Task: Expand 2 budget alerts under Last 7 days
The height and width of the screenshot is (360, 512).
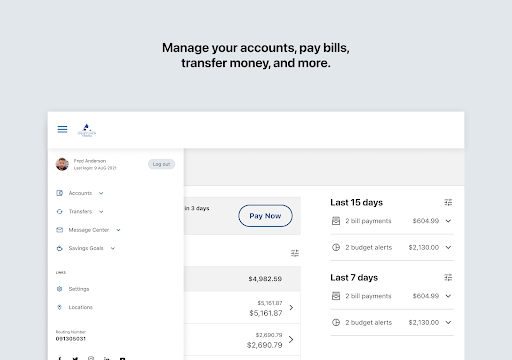Action: click(448, 322)
